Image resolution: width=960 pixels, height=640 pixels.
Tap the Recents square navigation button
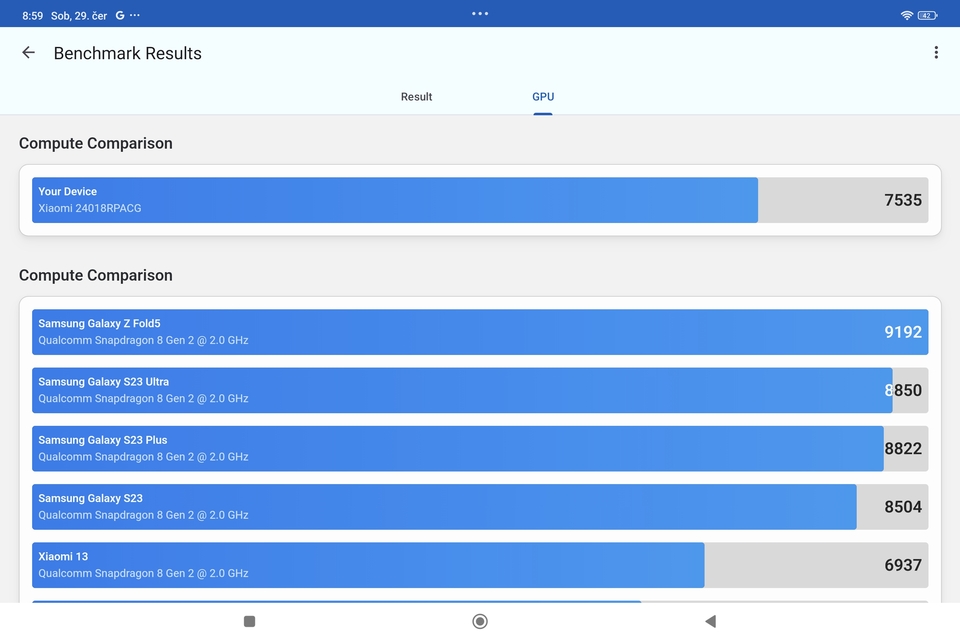coord(248,621)
